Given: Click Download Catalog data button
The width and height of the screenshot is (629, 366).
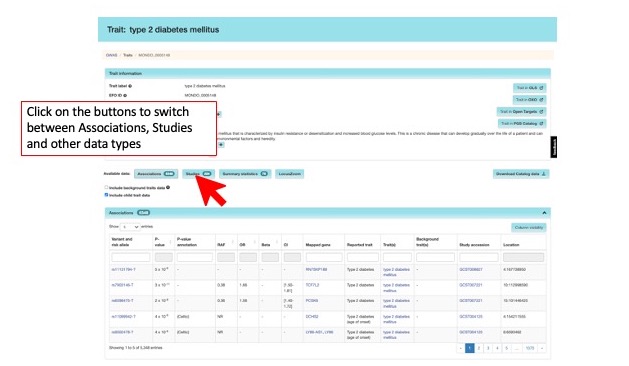Looking at the screenshot, I should click(x=521, y=174).
